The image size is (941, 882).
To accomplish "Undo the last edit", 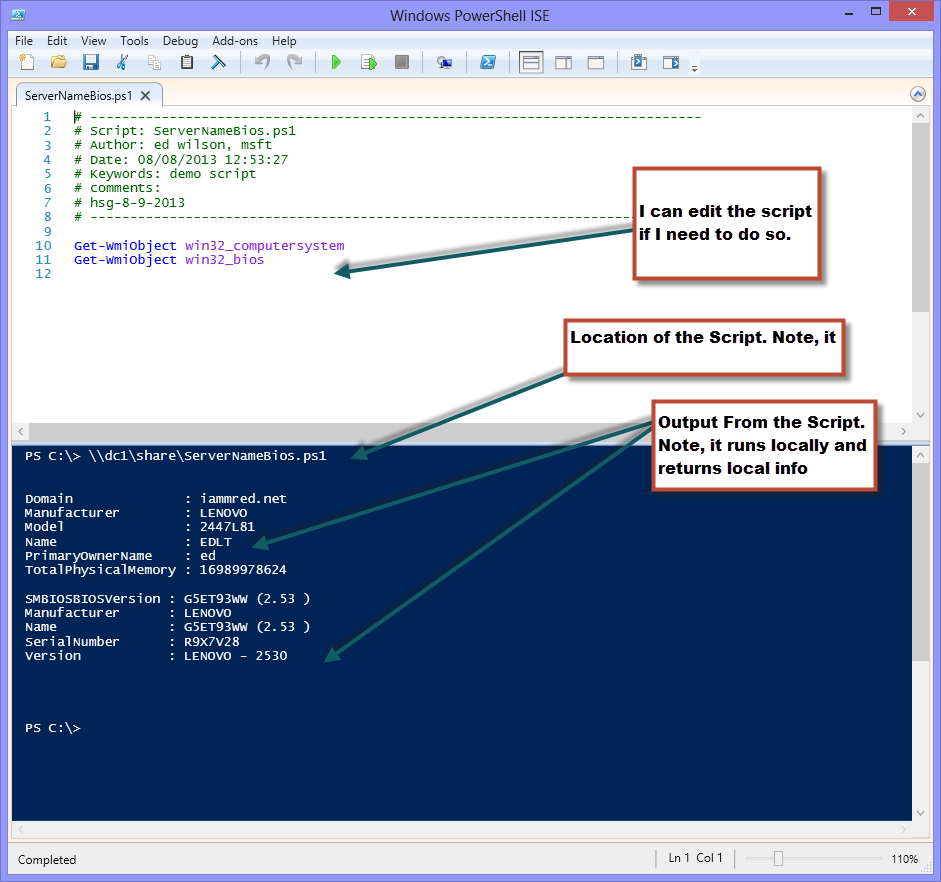I will [x=262, y=62].
